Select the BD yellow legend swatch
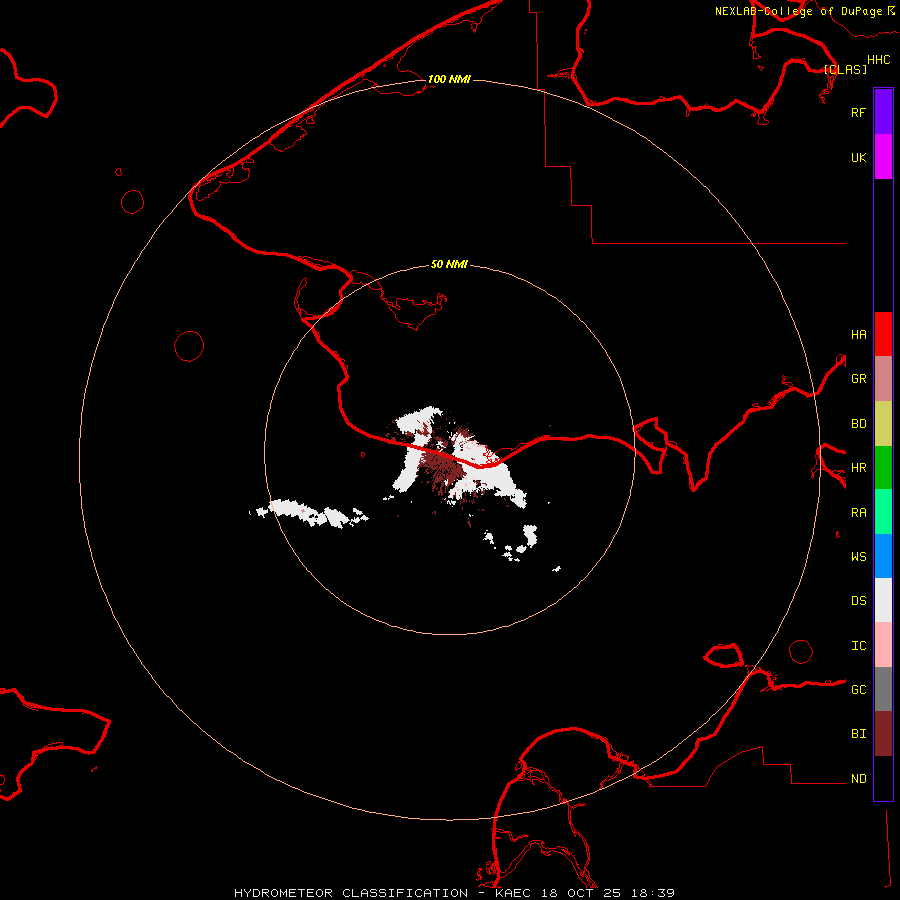 pyautogui.click(x=883, y=424)
